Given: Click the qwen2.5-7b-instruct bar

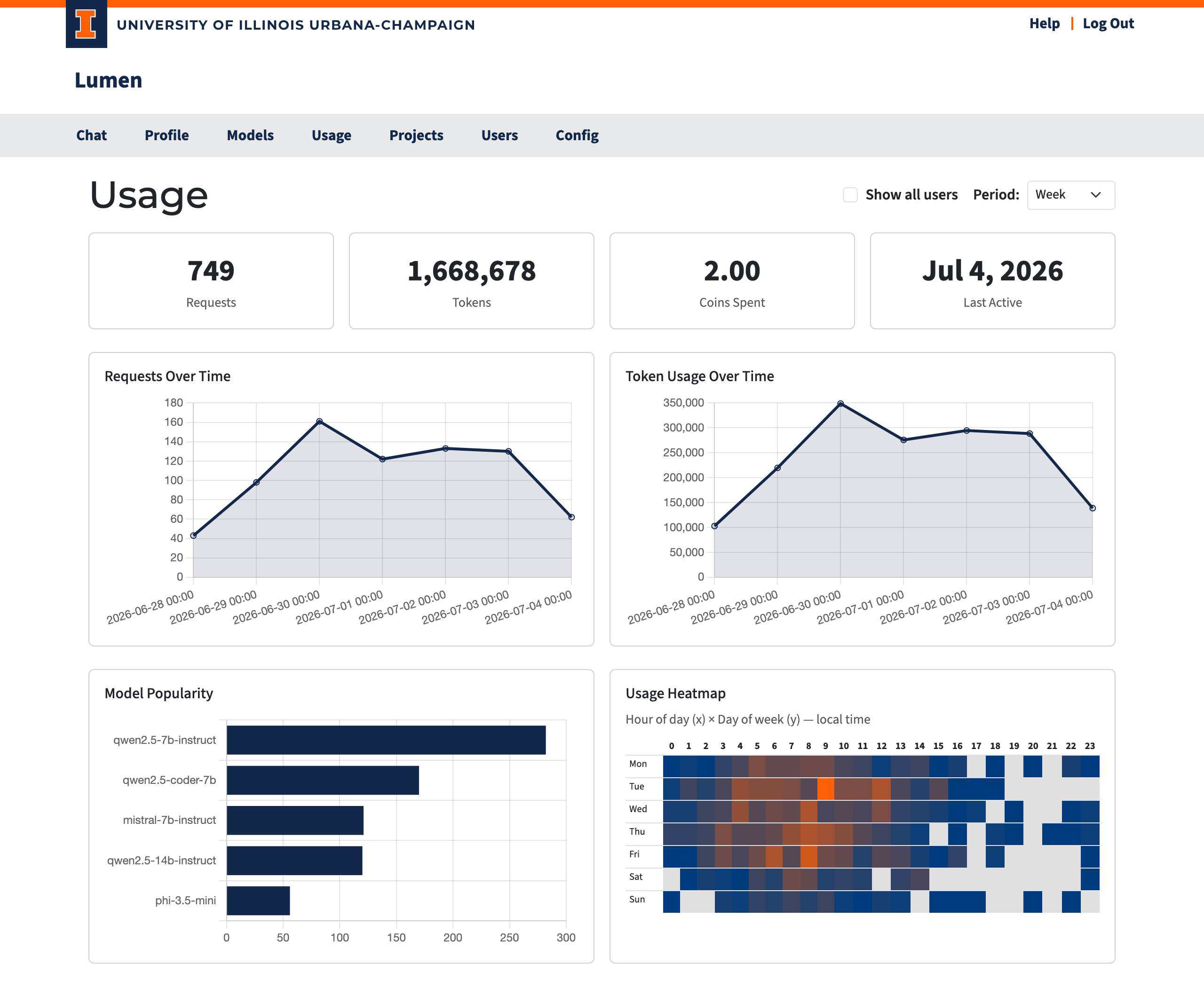Looking at the screenshot, I should pyautogui.click(x=387, y=740).
